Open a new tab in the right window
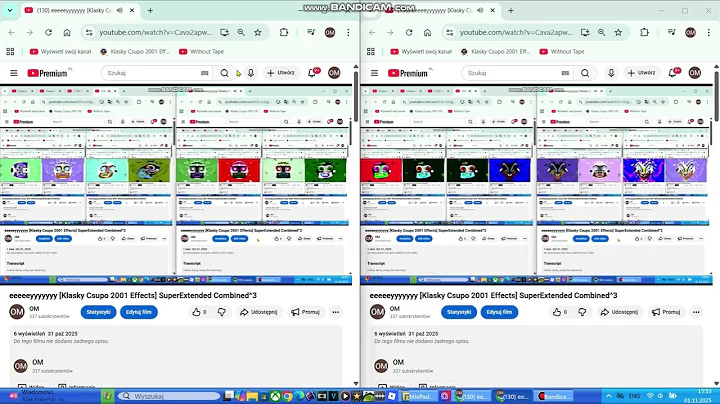The height and width of the screenshot is (404, 720). [511, 10]
